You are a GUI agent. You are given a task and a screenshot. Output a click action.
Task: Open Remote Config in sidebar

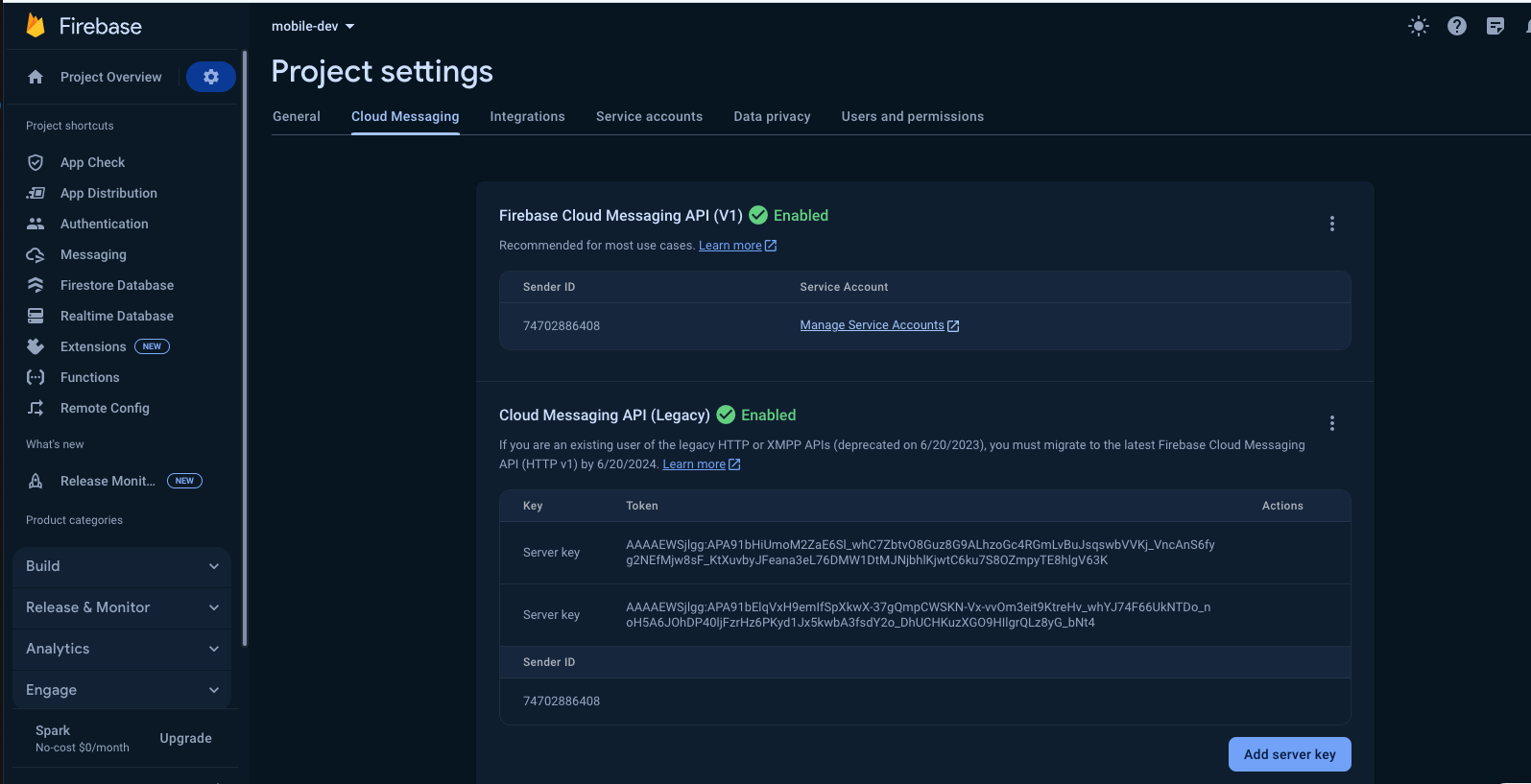[x=105, y=408]
